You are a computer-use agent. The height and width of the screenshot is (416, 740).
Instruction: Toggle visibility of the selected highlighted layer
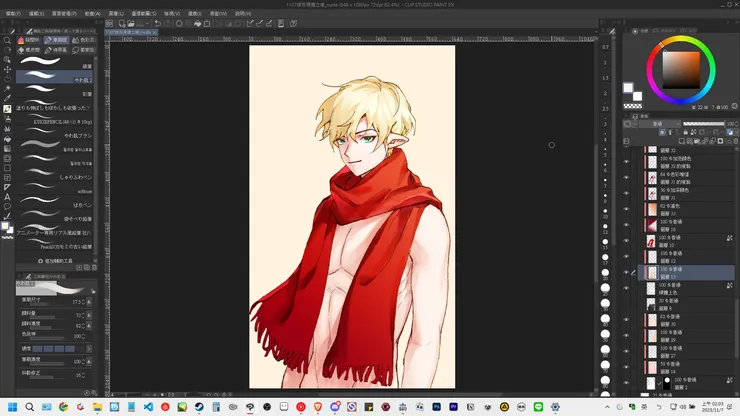point(626,272)
